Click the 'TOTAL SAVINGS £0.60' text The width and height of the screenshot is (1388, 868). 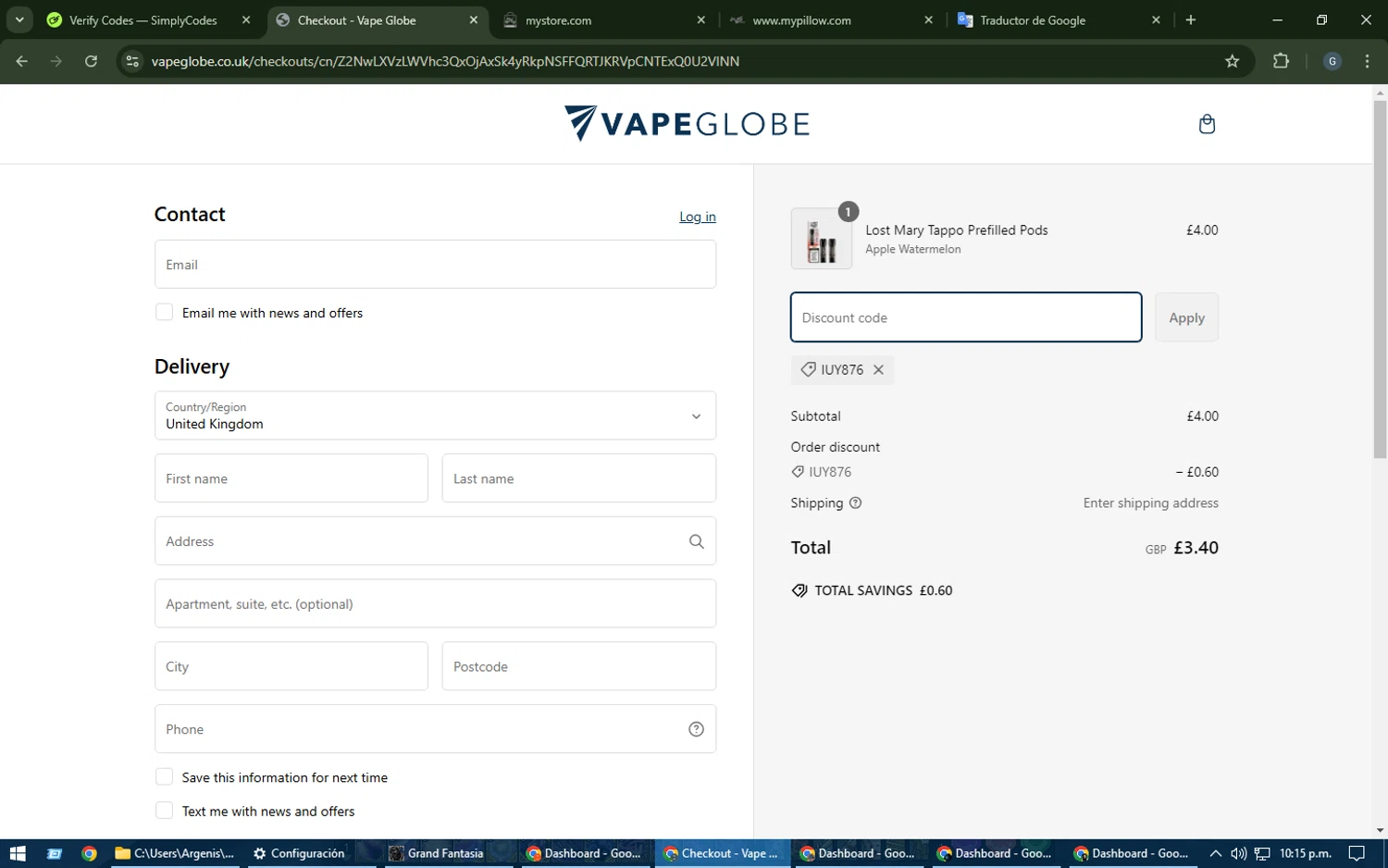click(883, 590)
